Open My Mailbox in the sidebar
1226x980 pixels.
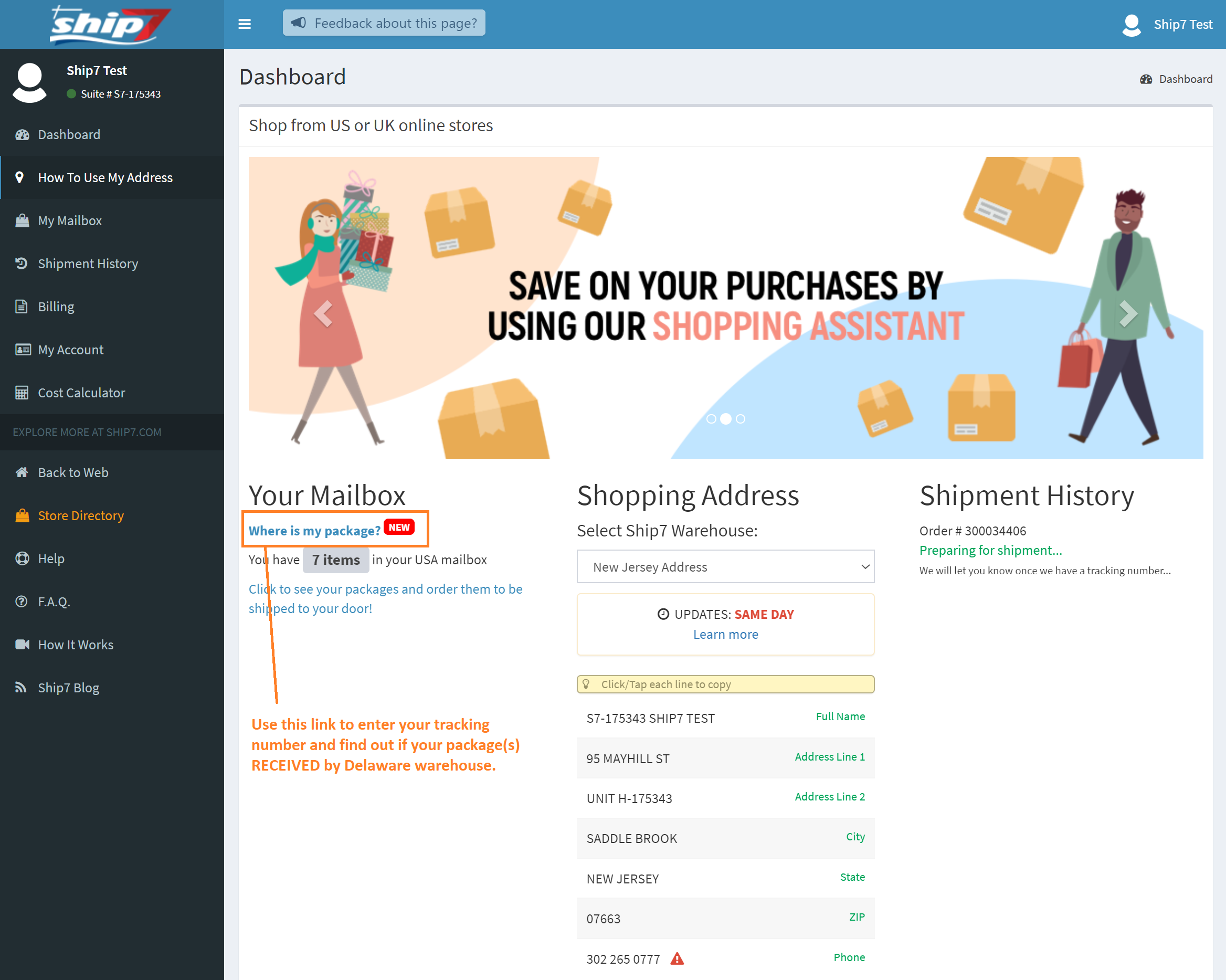[x=69, y=220]
